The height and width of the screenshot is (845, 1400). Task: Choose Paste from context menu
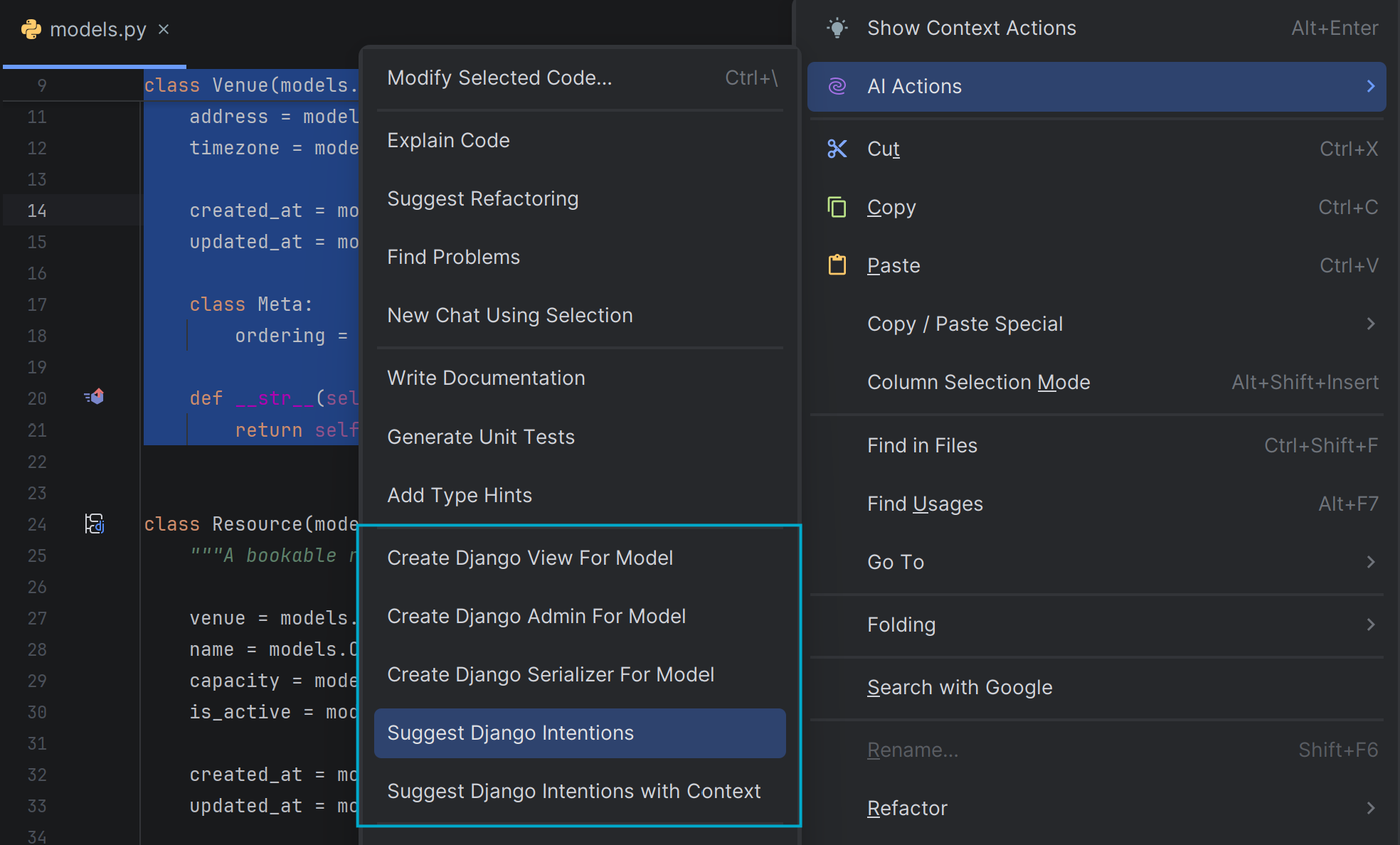1096,265
